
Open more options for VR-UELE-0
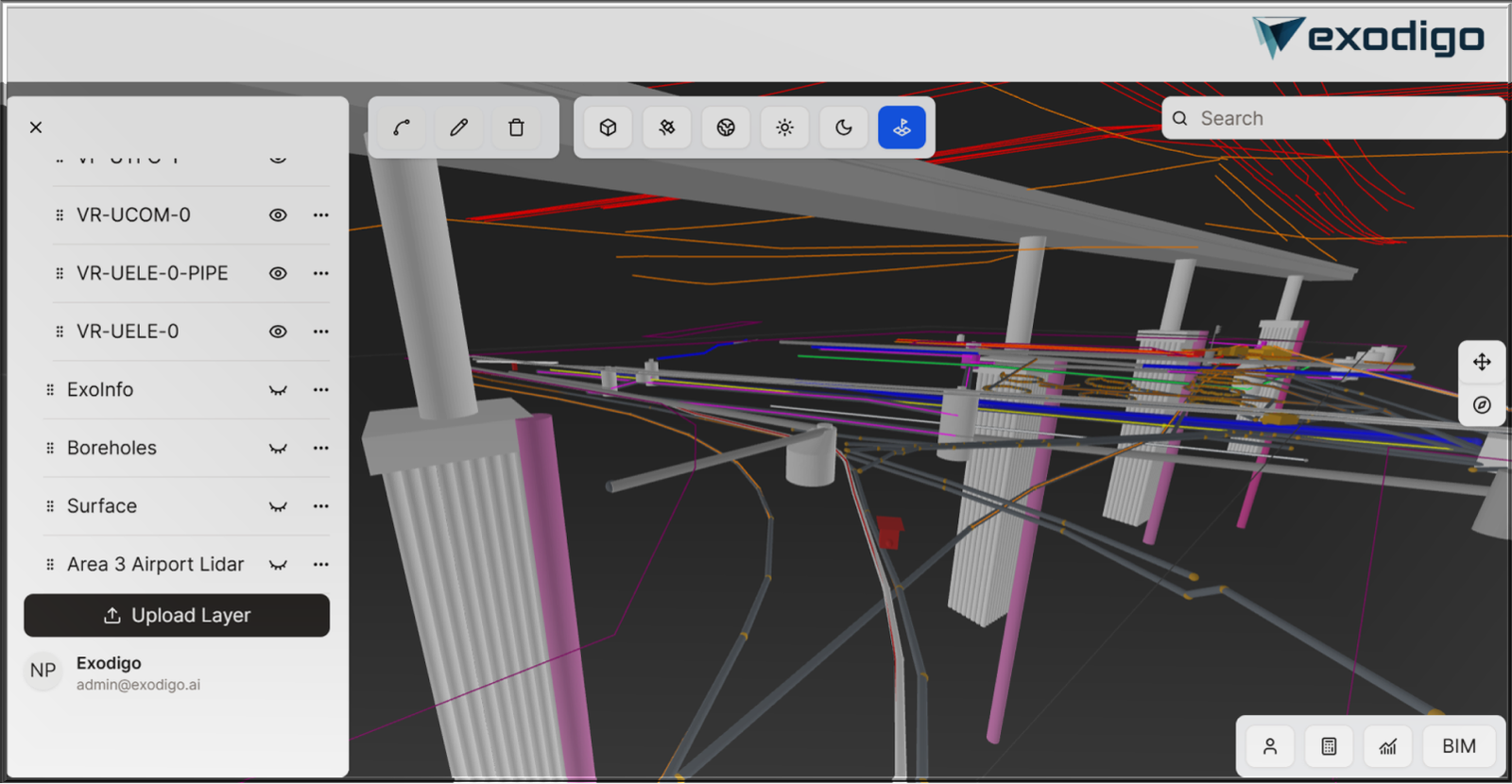pyautogui.click(x=321, y=332)
